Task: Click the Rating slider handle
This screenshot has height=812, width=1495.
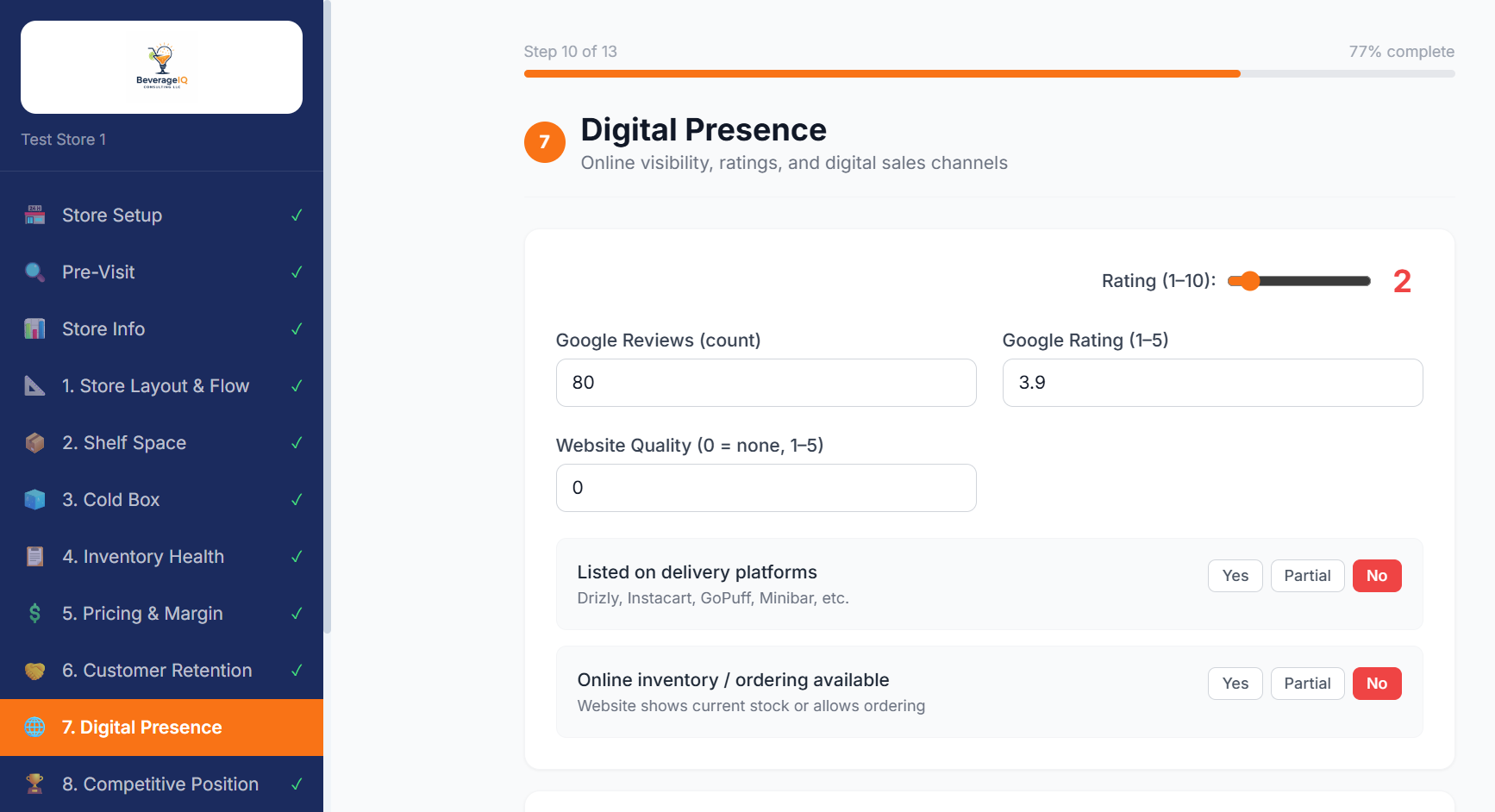Action: [1248, 280]
